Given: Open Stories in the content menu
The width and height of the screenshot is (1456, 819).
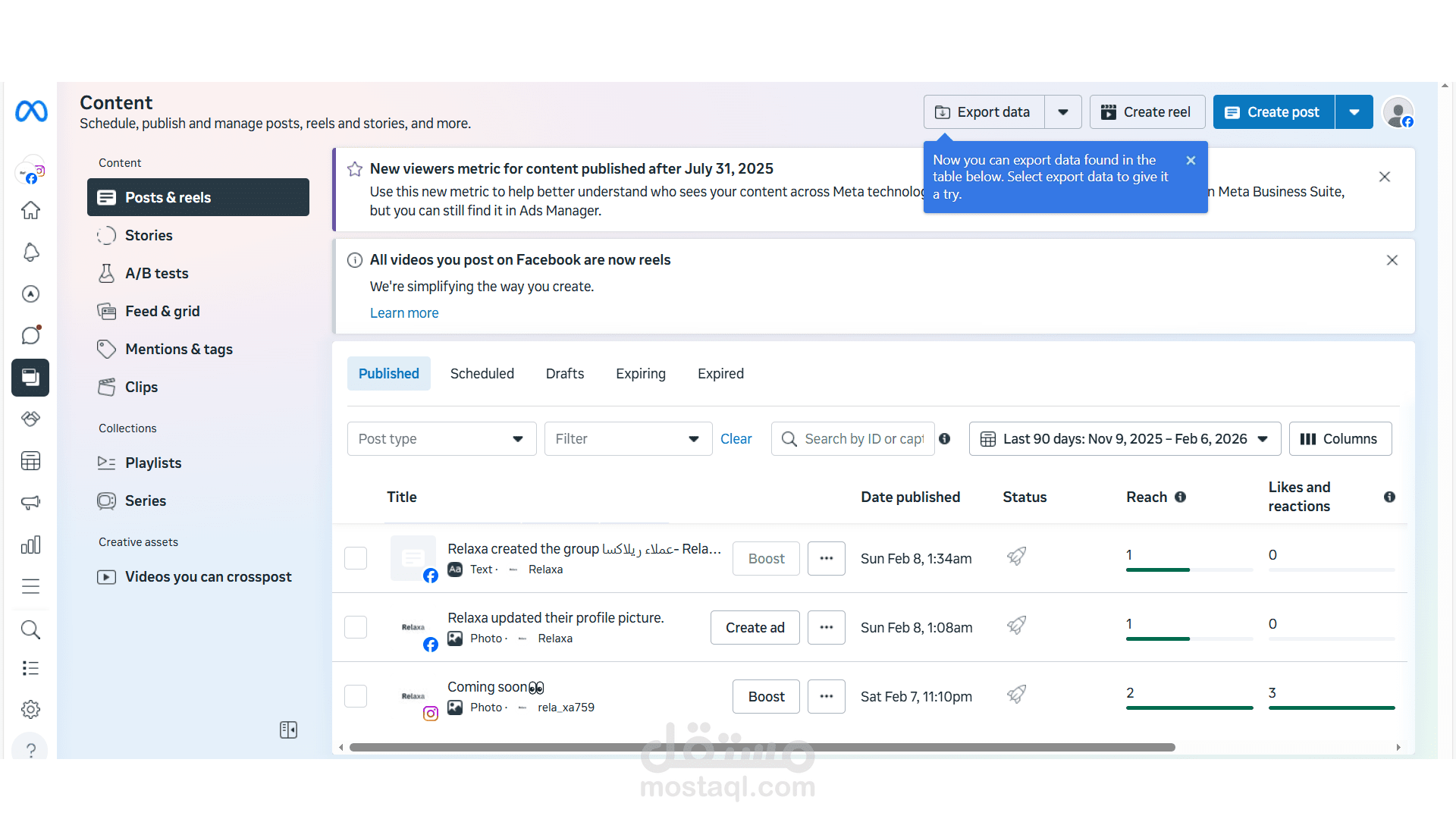Looking at the screenshot, I should click(x=198, y=235).
